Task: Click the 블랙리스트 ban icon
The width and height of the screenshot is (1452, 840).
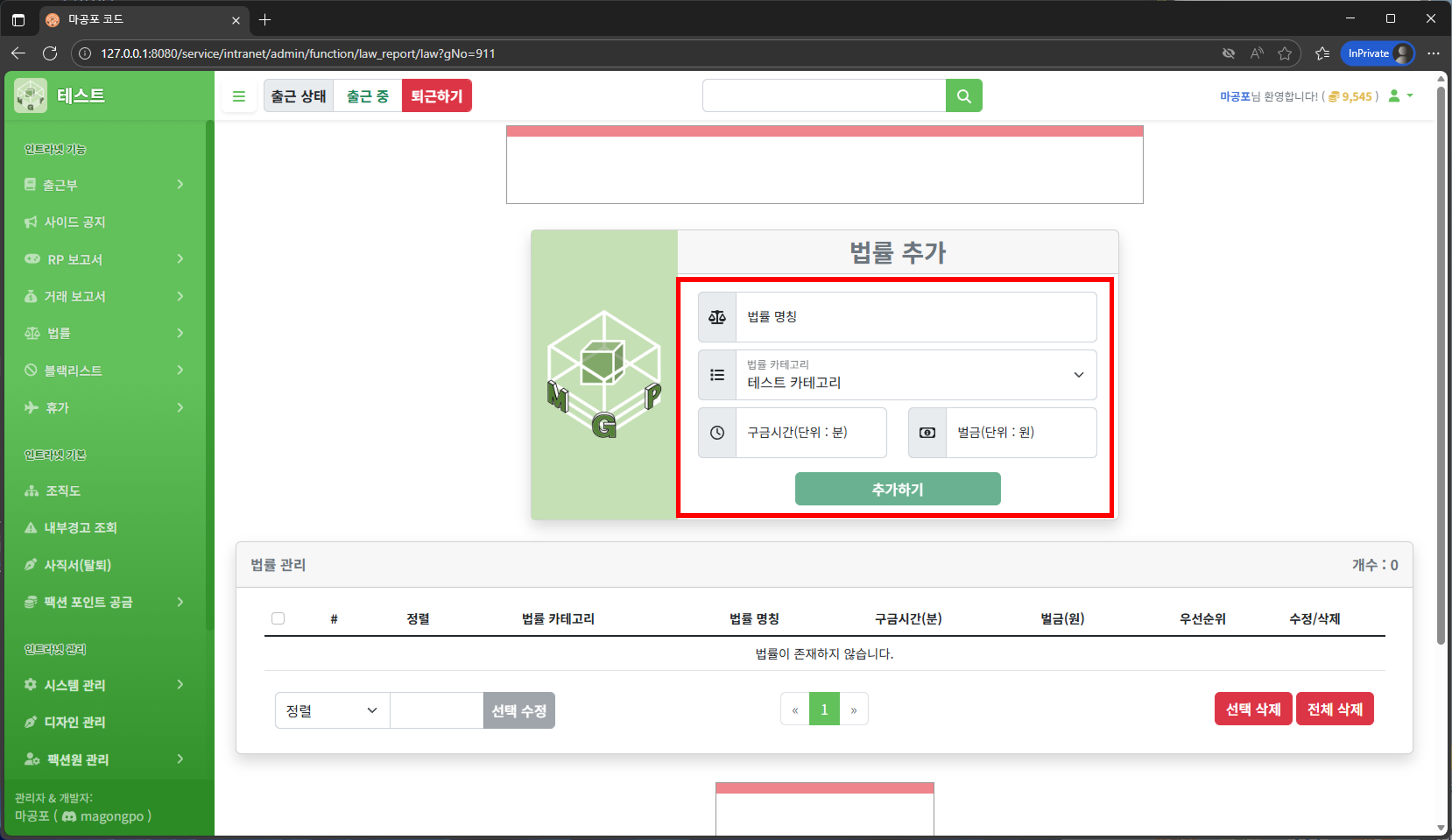Action: (31, 370)
